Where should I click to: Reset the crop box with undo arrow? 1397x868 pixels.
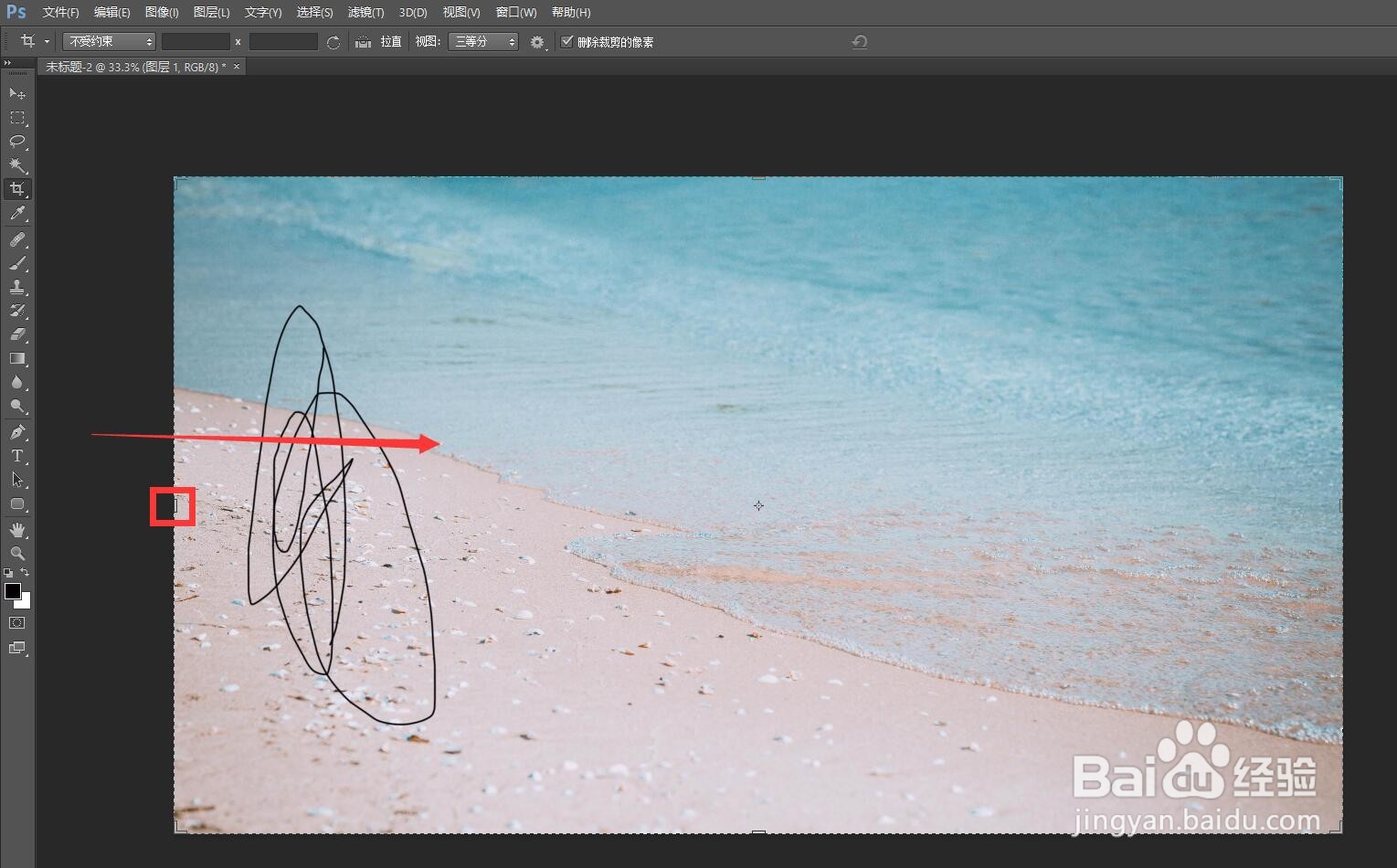coord(860,42)
